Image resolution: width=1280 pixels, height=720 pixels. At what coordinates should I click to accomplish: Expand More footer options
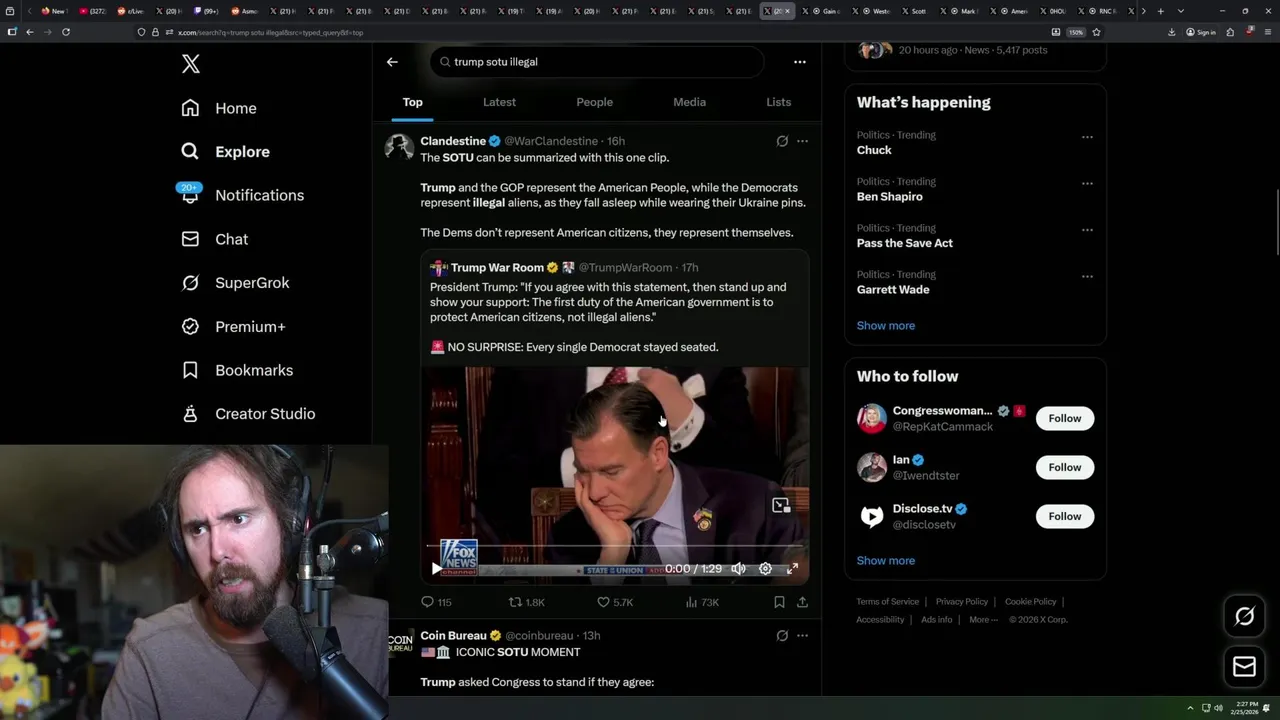pyautogui.click(x=982, y=620)
